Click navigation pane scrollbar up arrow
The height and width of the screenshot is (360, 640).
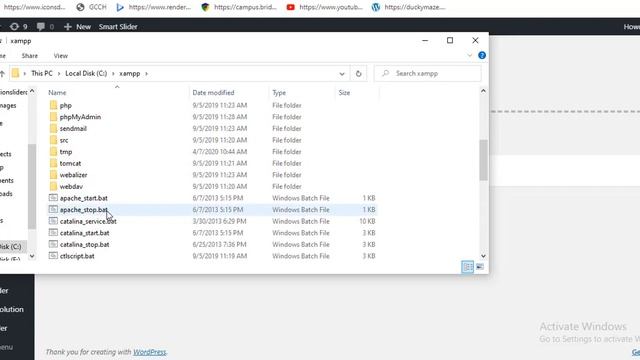(32, 91)
